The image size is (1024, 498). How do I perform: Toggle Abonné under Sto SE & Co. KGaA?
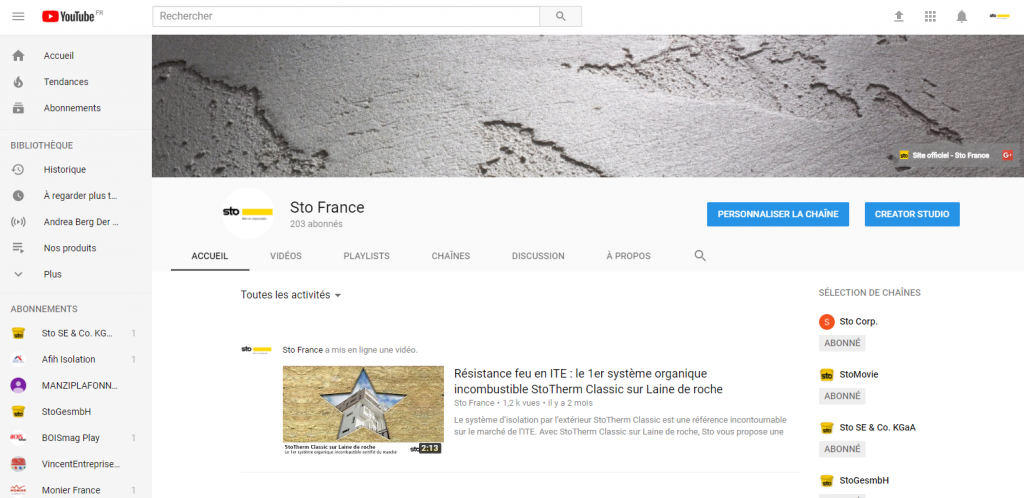click(x=842, y=449)
